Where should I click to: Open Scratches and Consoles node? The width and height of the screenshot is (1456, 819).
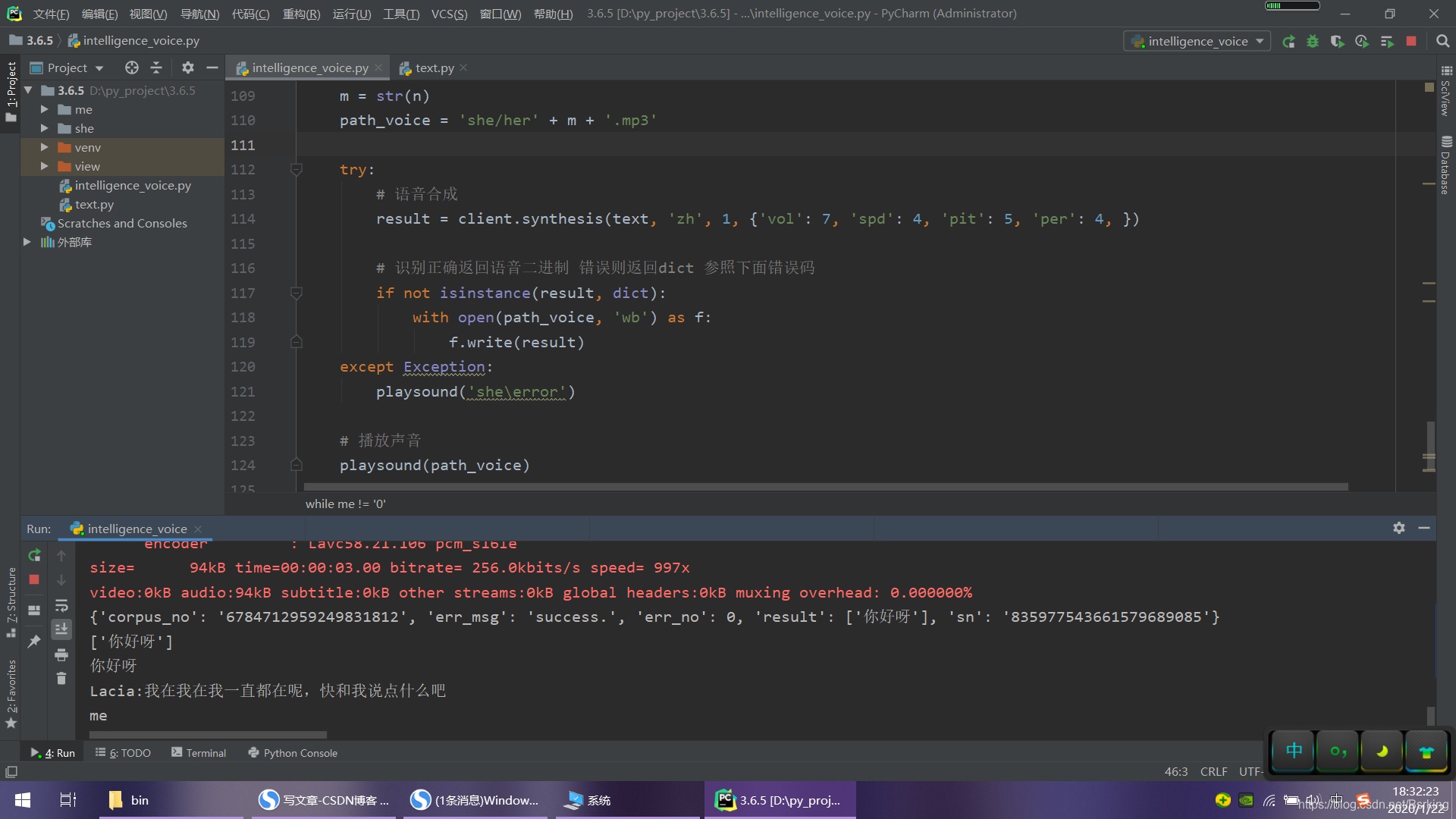pos(122,223)
